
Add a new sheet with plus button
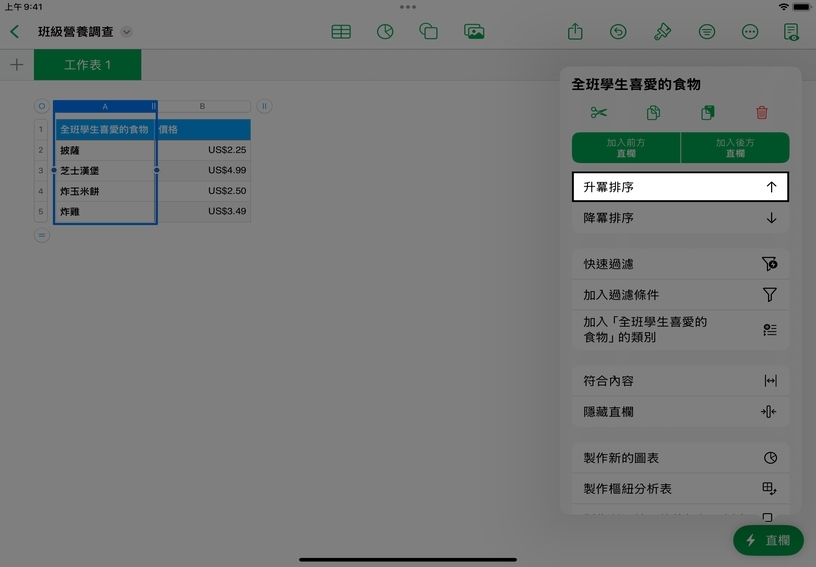tap(16, 65)
